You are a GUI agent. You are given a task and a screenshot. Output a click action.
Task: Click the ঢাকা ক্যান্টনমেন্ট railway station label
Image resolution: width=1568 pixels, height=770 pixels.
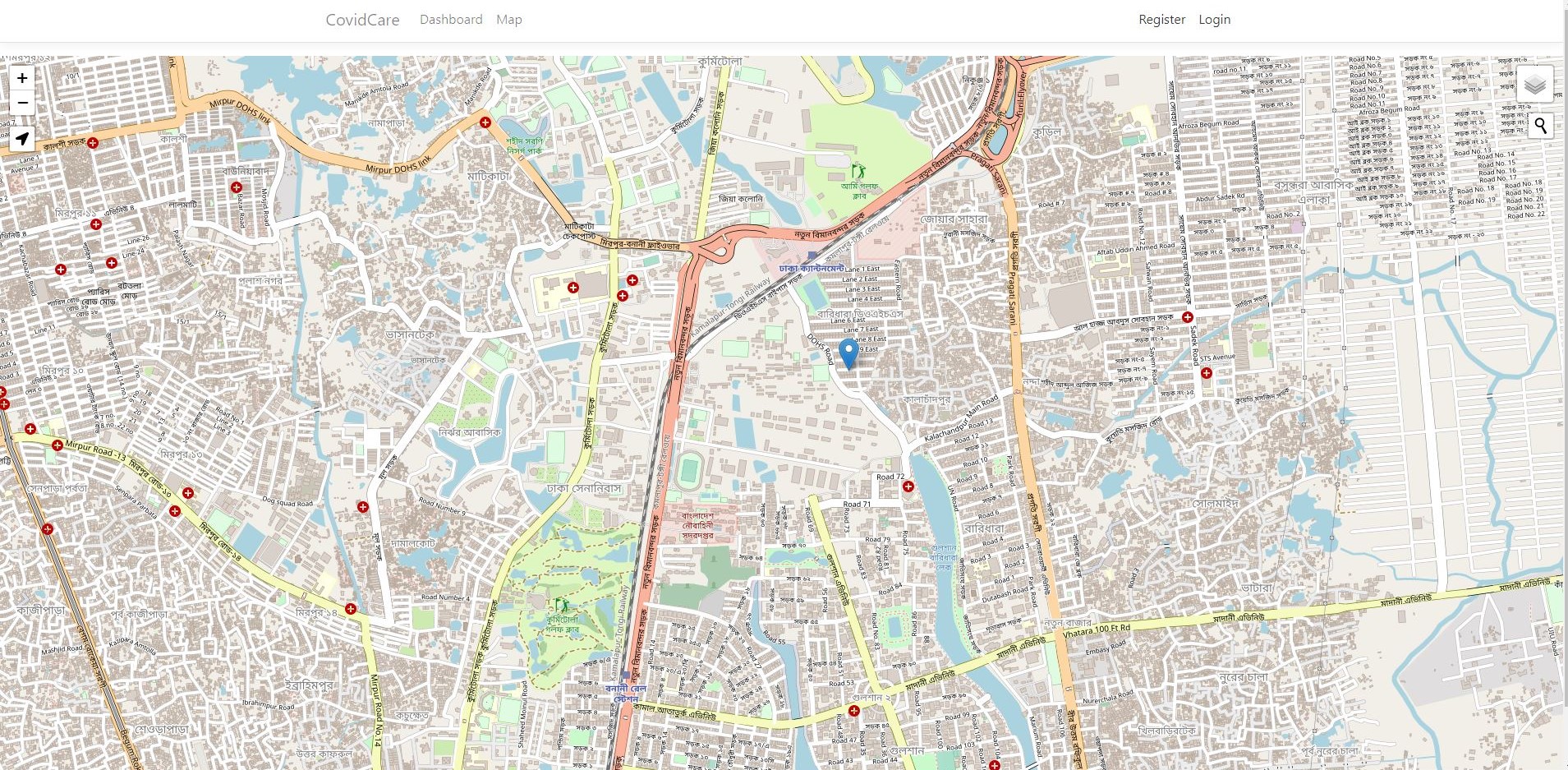tap(812, 269)
